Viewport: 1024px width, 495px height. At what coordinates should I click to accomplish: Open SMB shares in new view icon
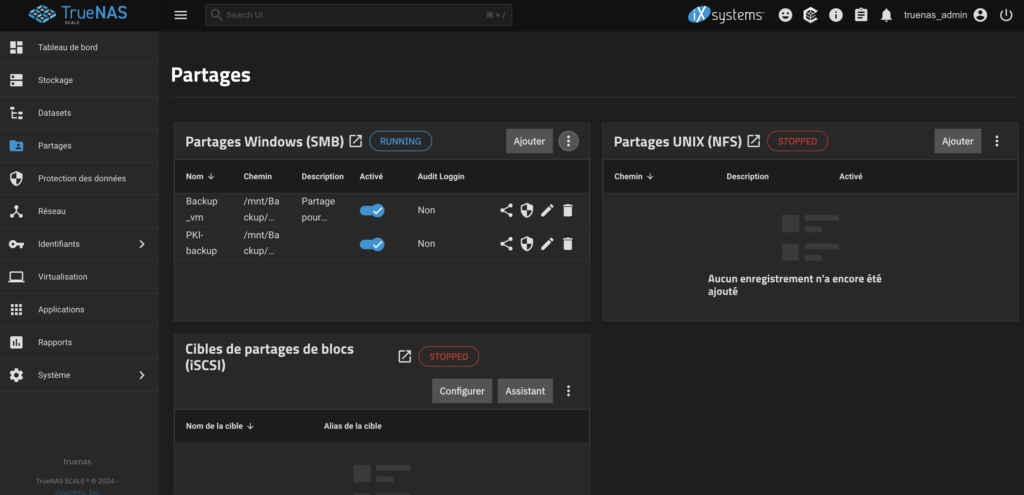[355, 141]
